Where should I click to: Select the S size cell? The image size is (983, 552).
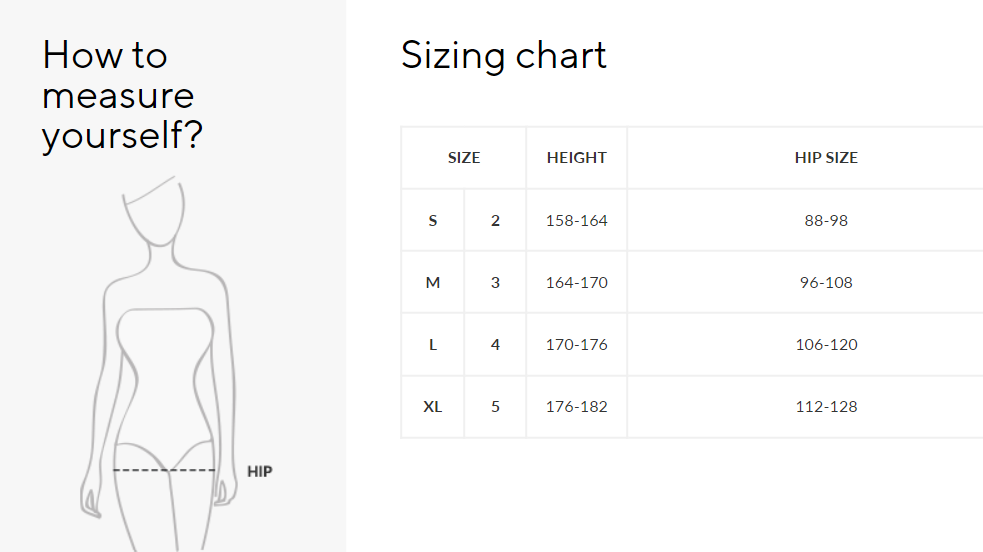point(432,220)
